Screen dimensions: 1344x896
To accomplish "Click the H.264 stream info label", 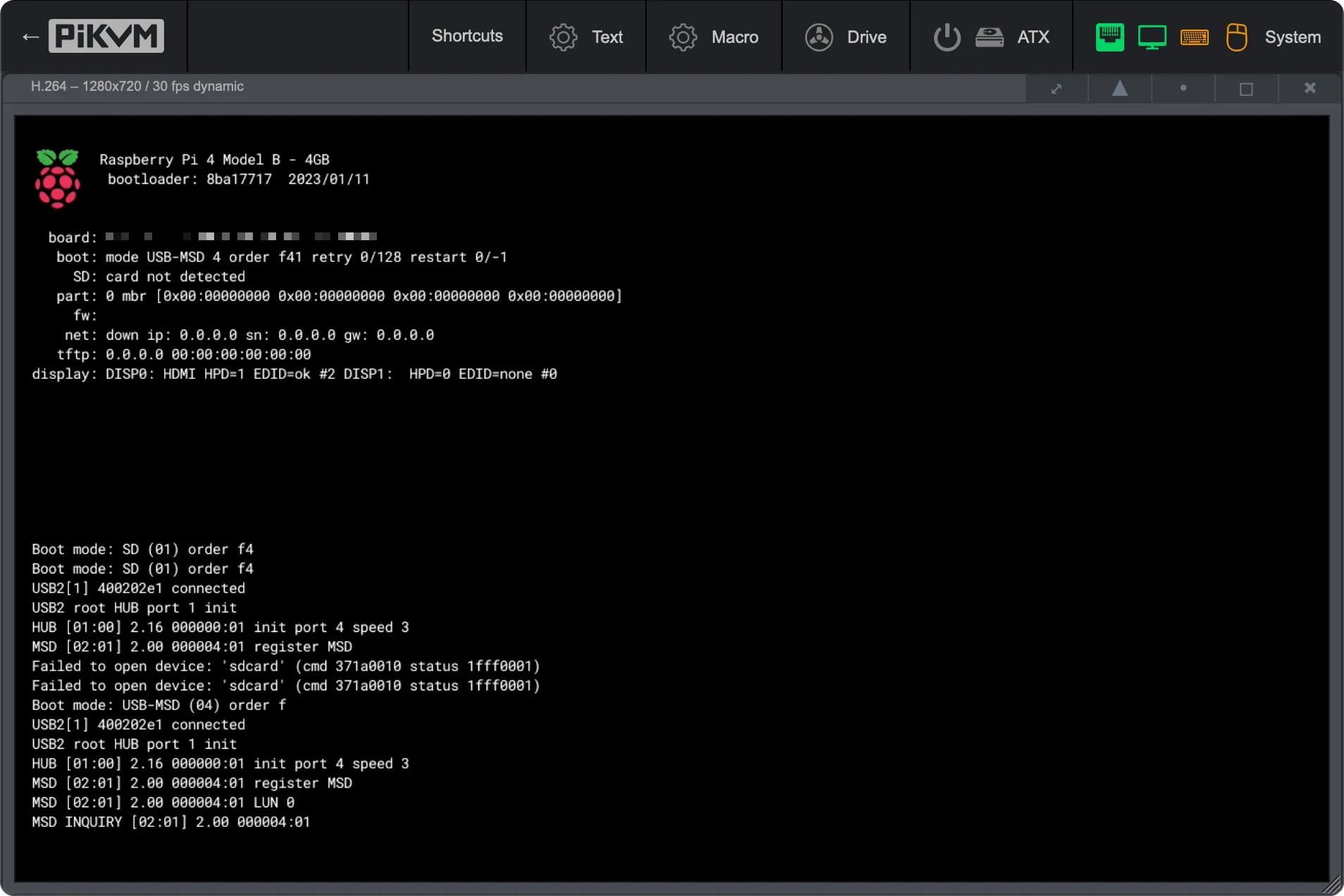I will pos(137,86).
